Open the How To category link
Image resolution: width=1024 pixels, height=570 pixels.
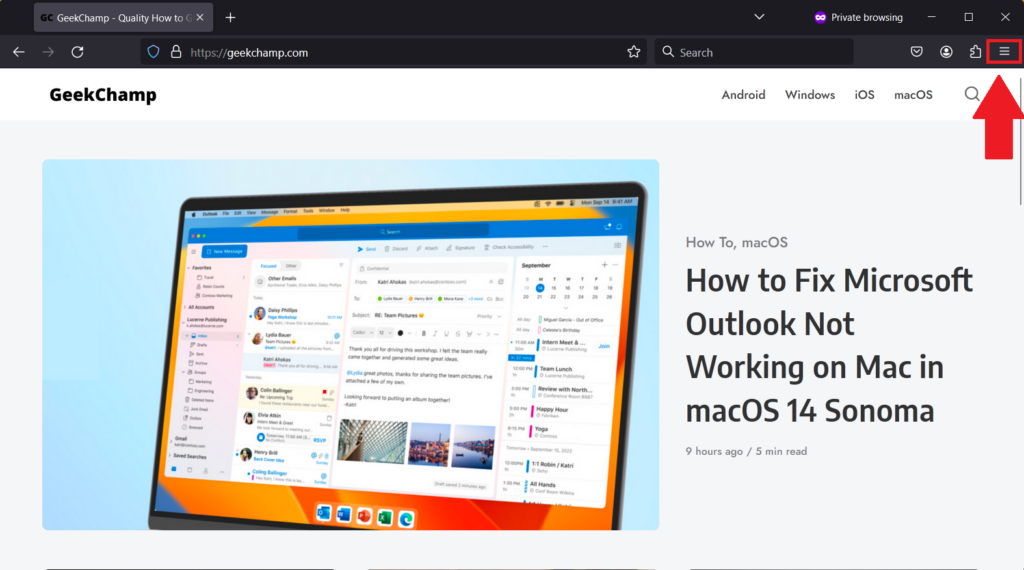(709, 242)
